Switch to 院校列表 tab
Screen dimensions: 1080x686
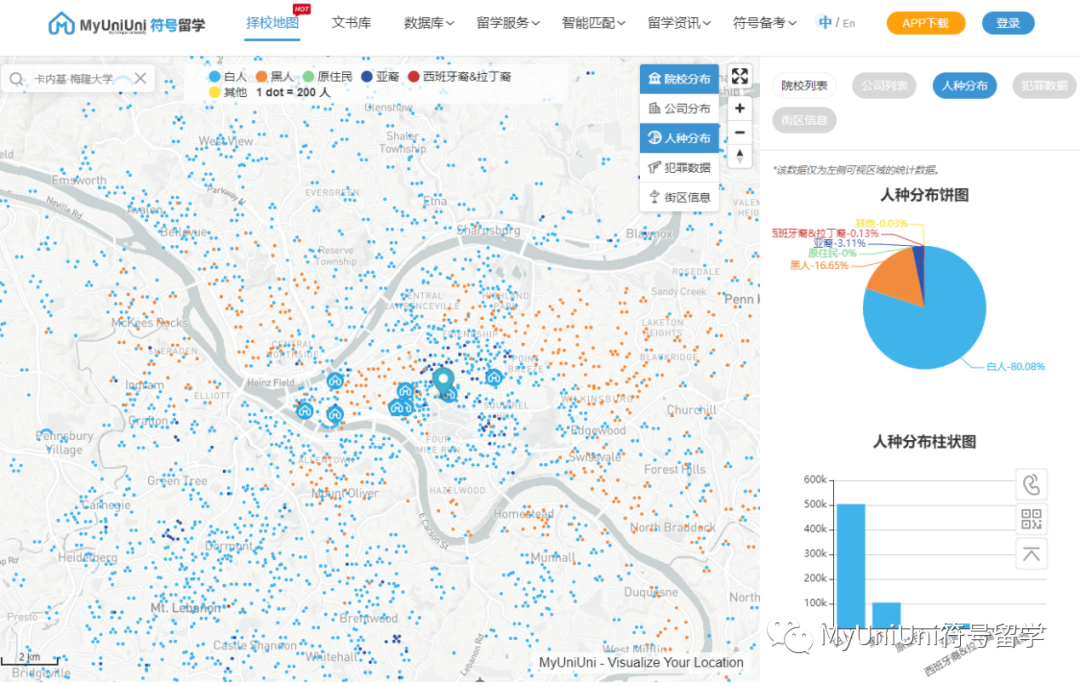tap(804, 85)
